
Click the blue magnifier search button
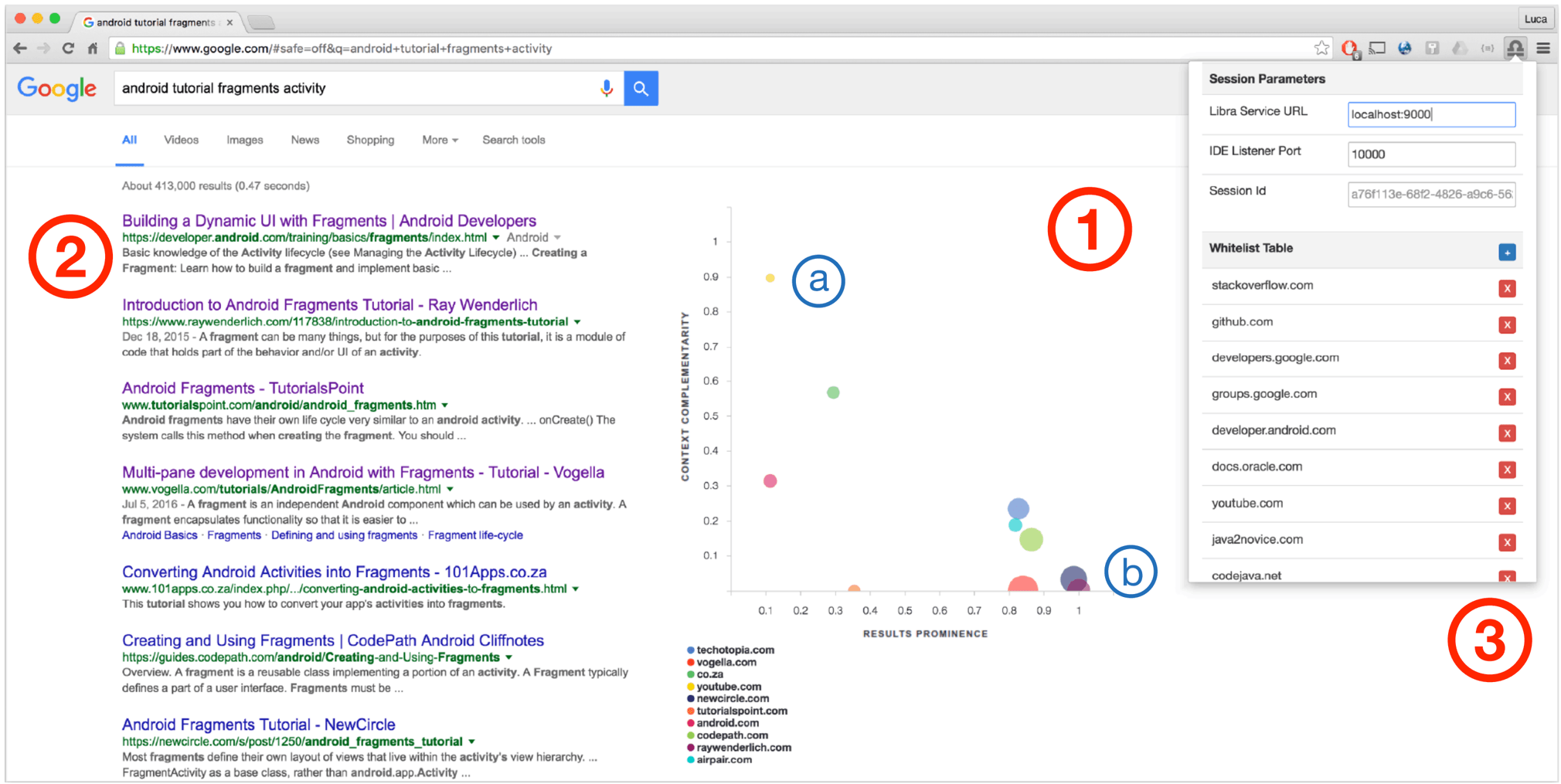click(x=641, y=88)
